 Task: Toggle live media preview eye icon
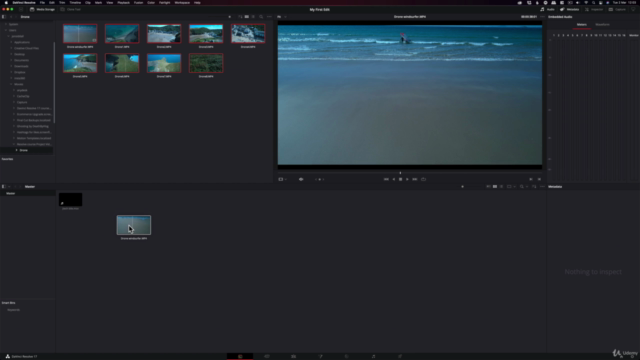[x=301, y=179]
